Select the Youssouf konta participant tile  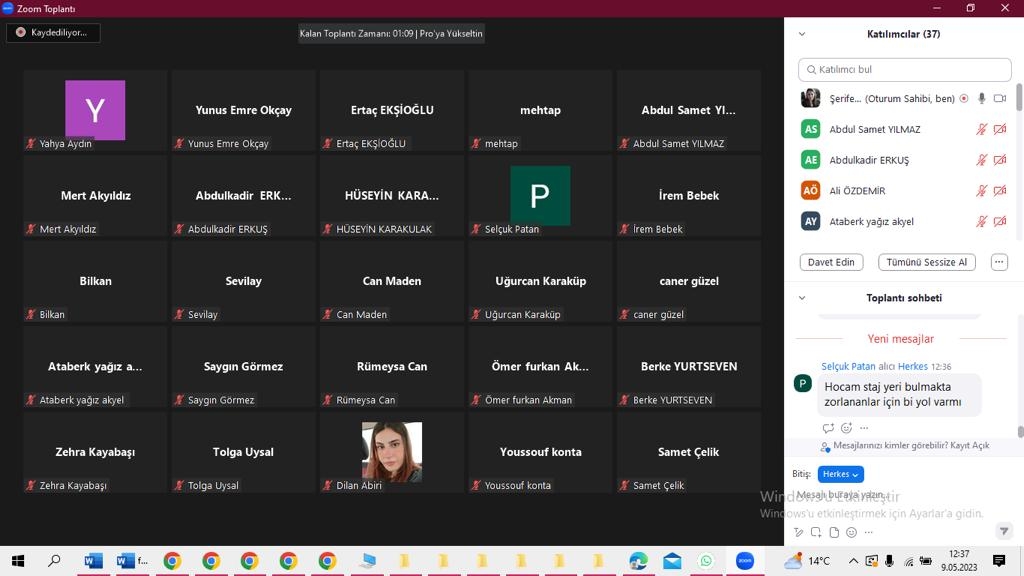point(540,452)
